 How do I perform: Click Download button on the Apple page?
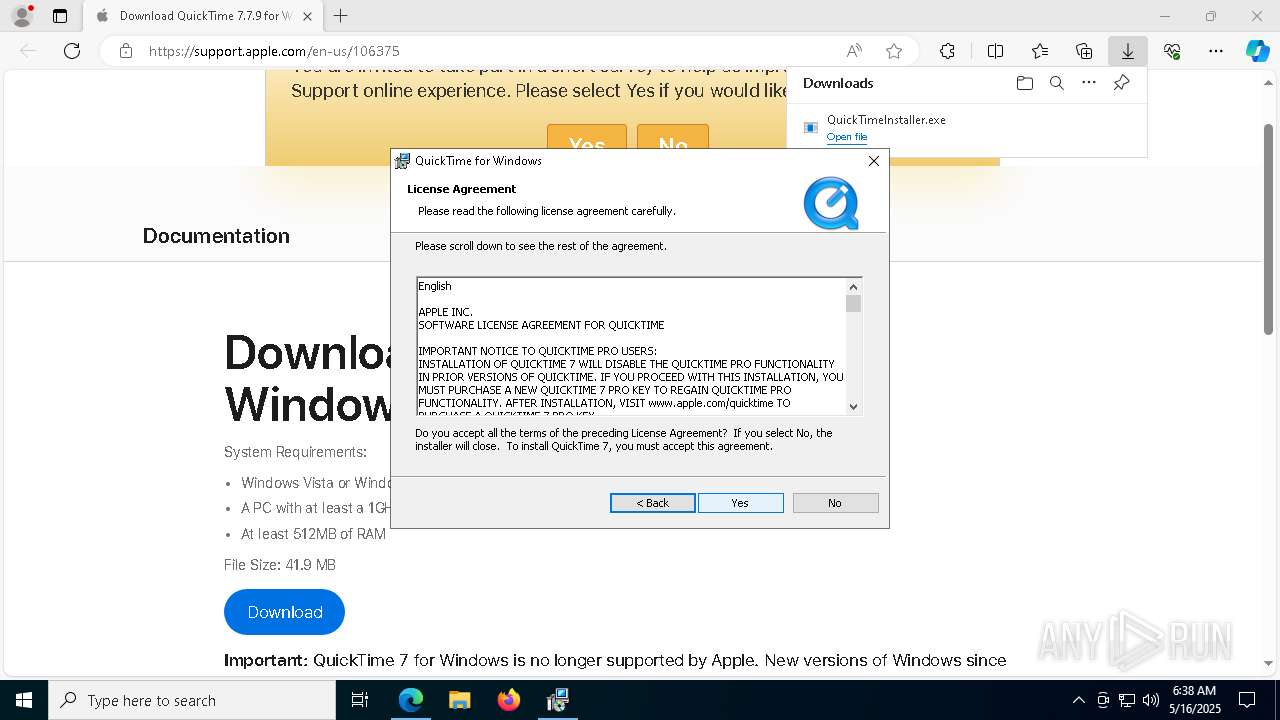tap(285, 612)
